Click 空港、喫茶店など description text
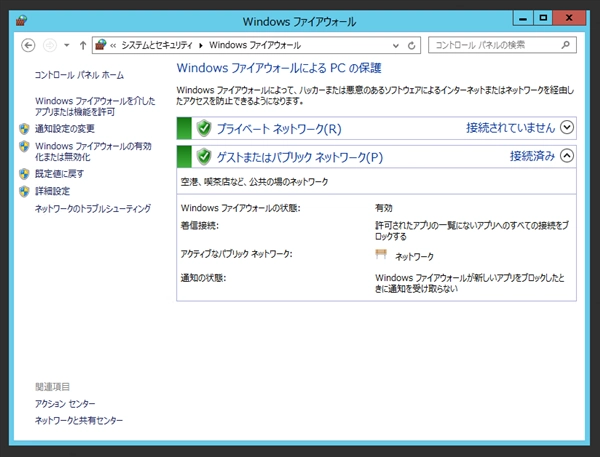Image resolution: width=600 pixels, height=457 pixels. (x=254, y=182)
